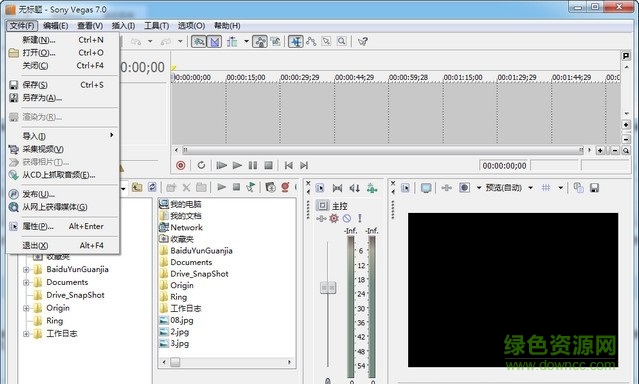This screenshot has width=639, height=384.
Task: Click the explorer Stop Preview icon
Action: (x=236, y=188)
